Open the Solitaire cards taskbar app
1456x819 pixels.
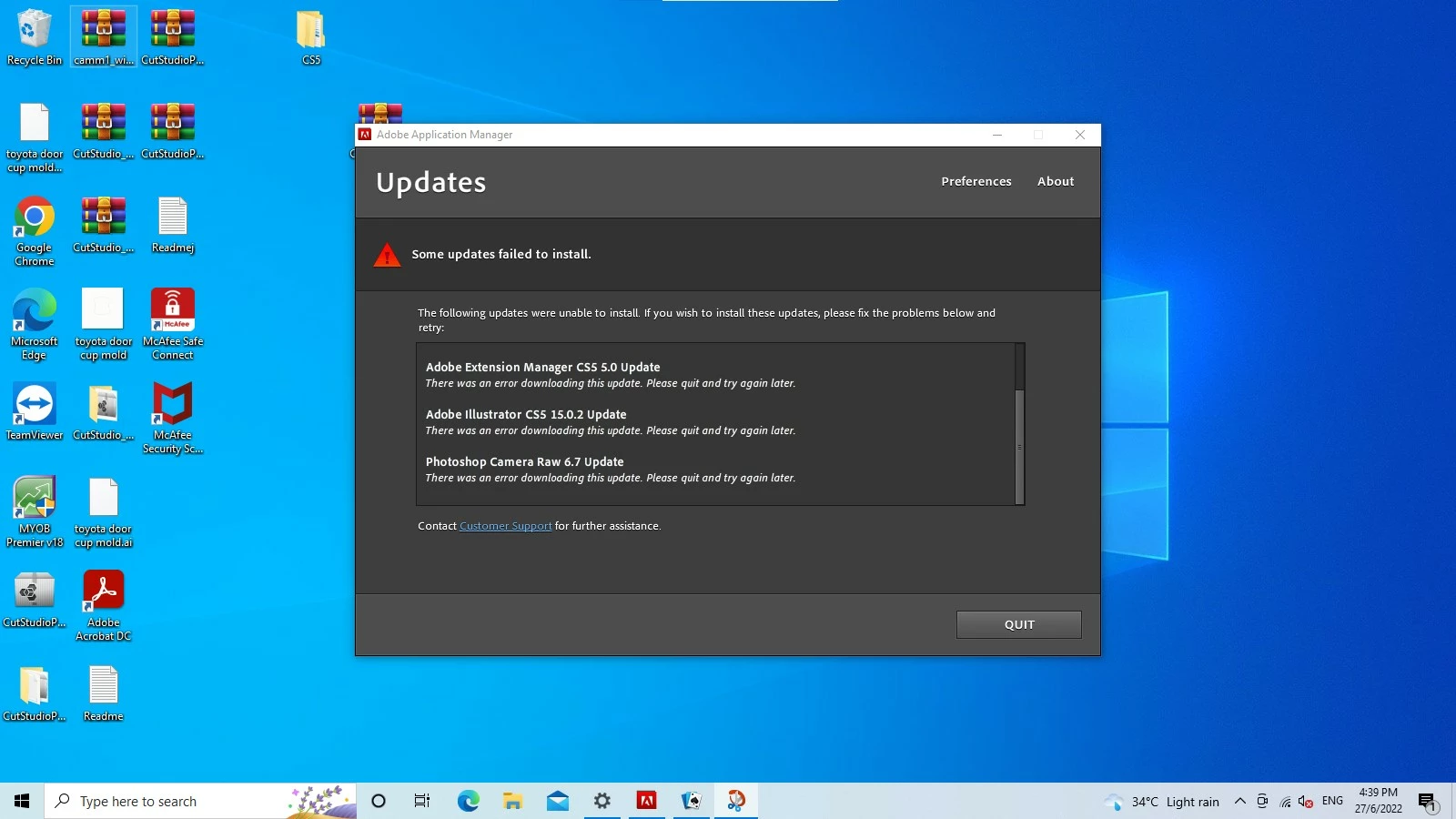point(692,801)
